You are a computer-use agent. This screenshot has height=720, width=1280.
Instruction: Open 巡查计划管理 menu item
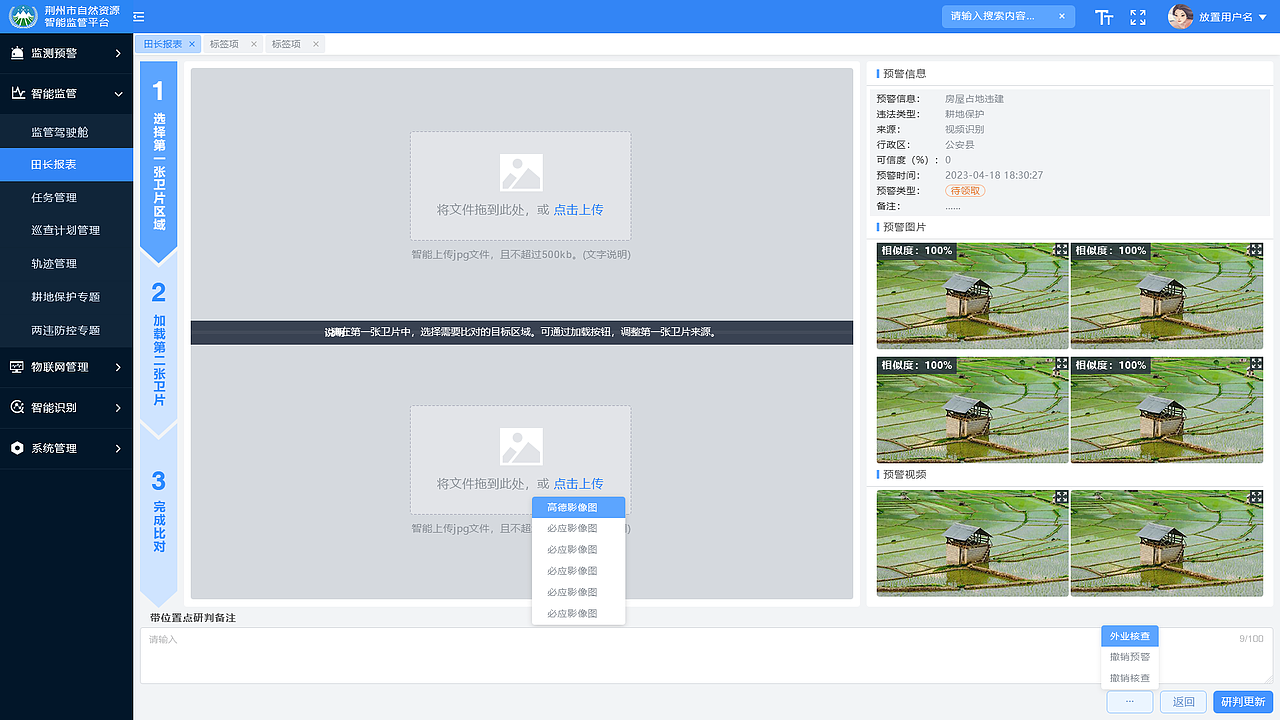tap(66, 231)
